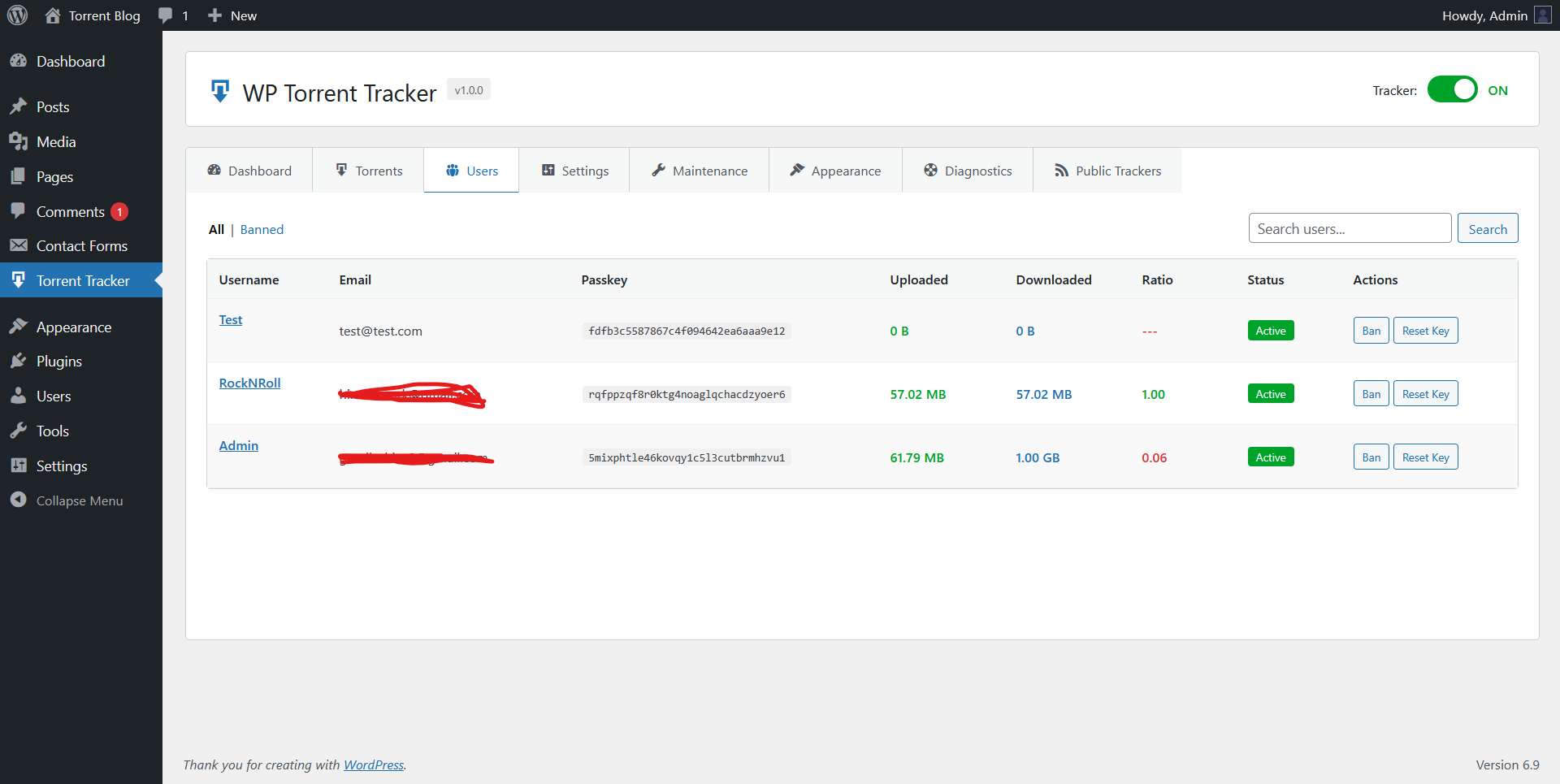The image size is (1560, 784).
Task: Open the Media library icon in sidebar
Action: coord(19,141)
